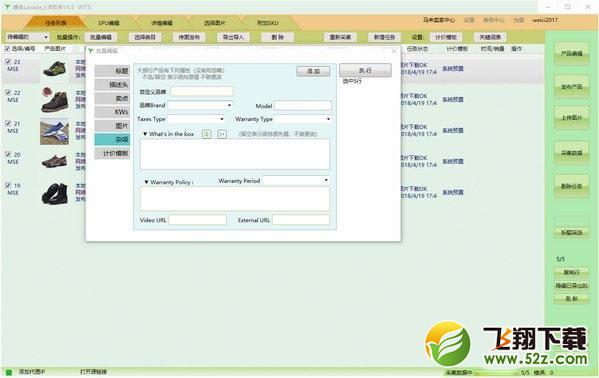This screenshot has height=378, width=599.
Task: Toggle the select-all checkbox in the table header
Action: click(x=7, y=49)
